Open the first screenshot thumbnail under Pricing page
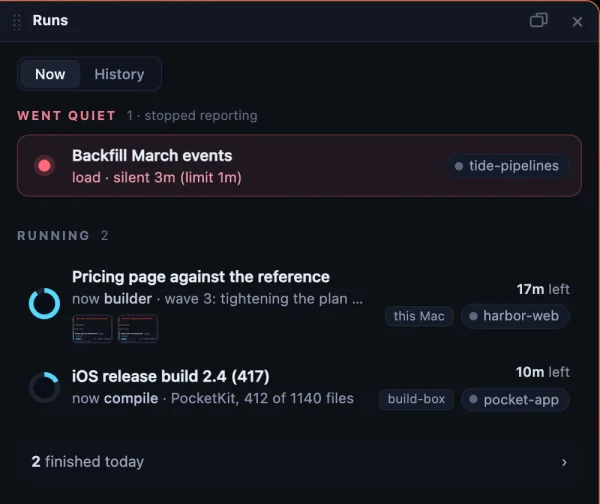 click(92, 328)
